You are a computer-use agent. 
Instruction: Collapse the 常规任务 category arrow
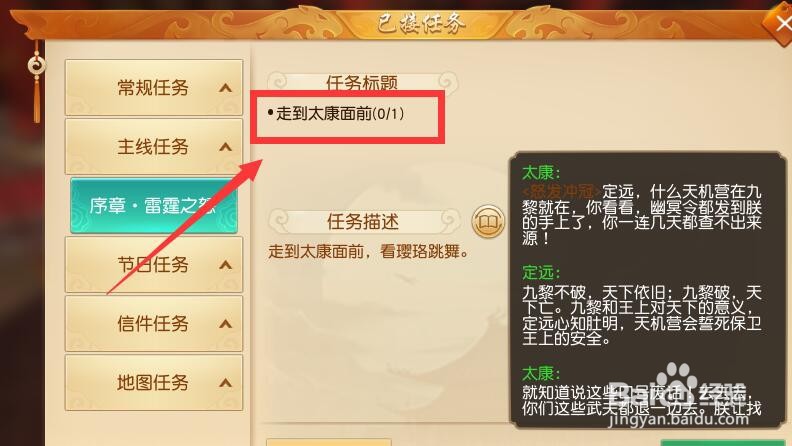225,88
